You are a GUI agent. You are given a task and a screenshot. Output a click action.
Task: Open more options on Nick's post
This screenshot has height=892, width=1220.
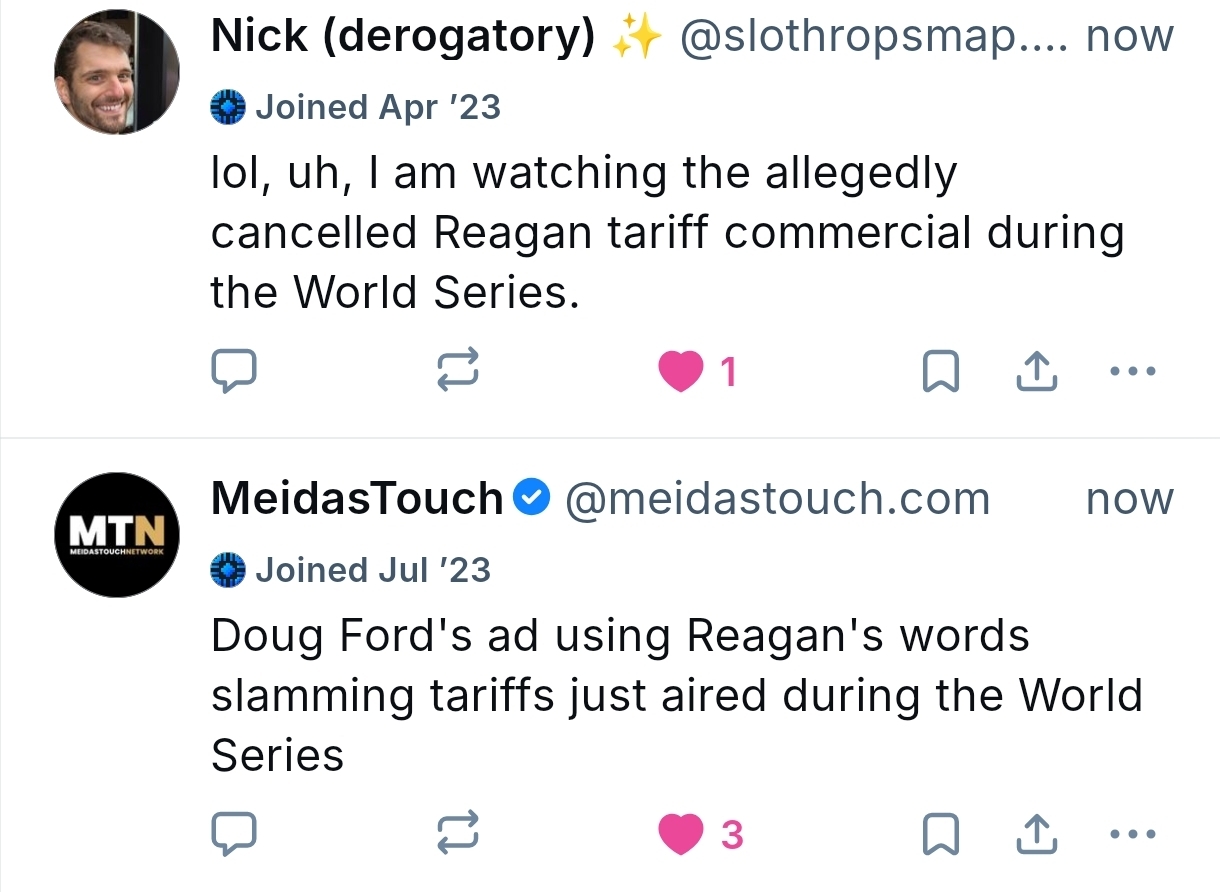tap(1133, 372)
